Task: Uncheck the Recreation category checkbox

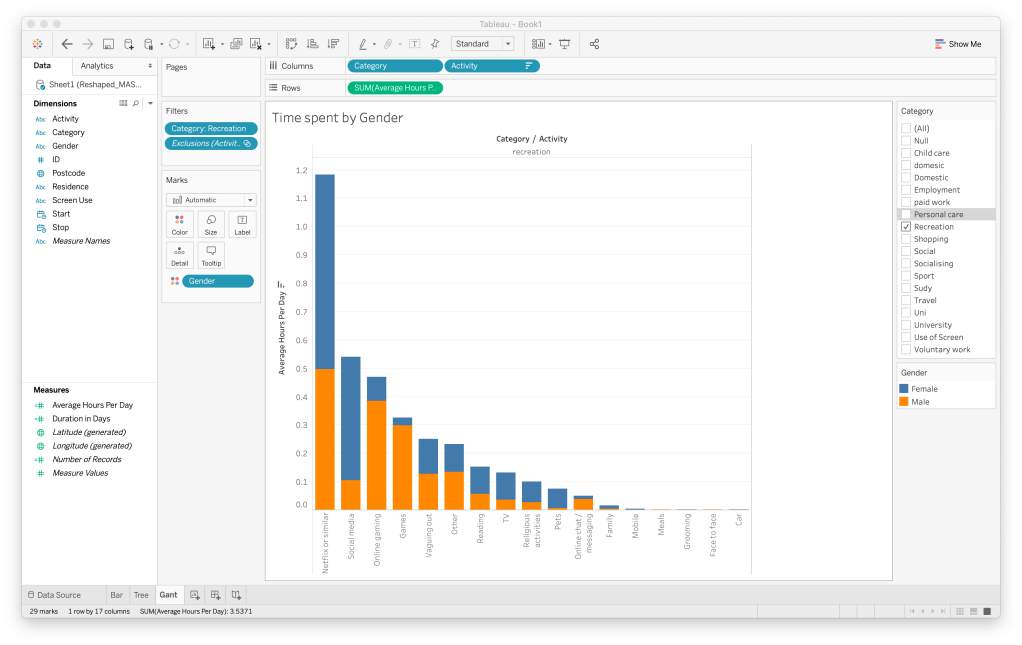Action: [x=906, y=227]
